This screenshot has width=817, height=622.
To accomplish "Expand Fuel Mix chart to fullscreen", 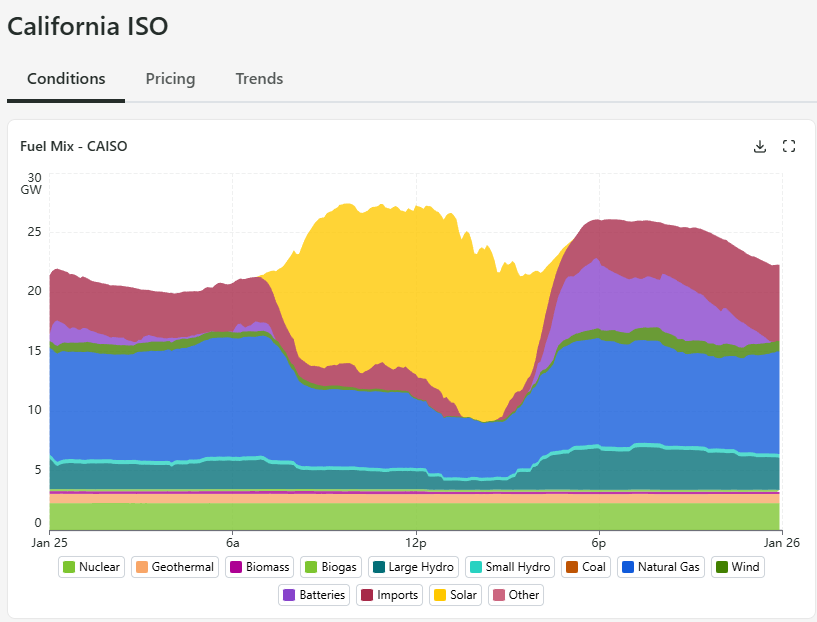I will point(789,147).
